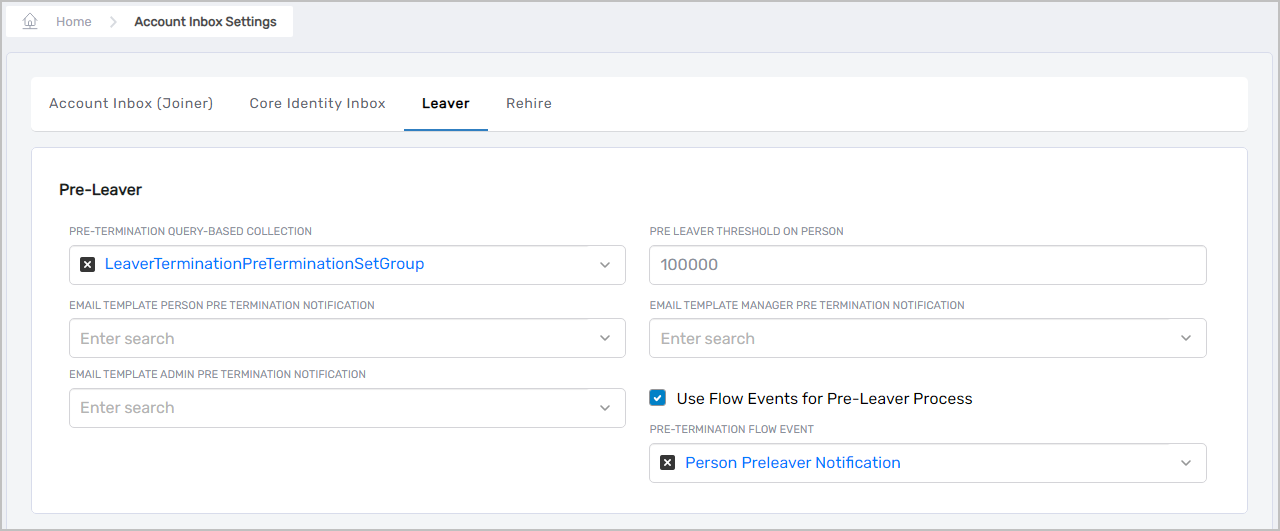Open the Core Identity Inbox tab

(317, 103)
